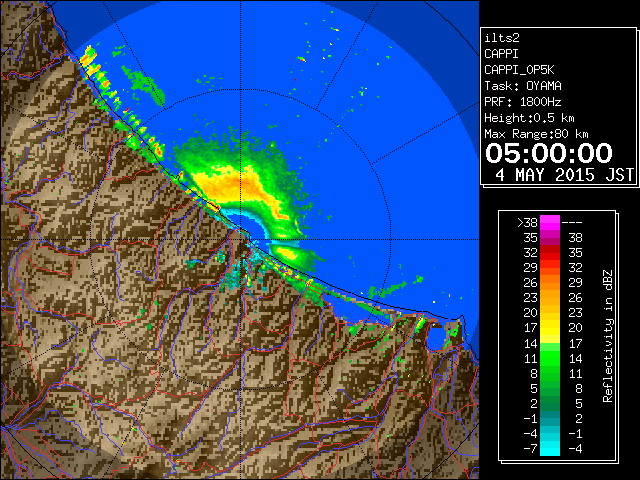640x480 pixels.
Task: Select the 'CAPPI' product type text
Action: point(501,54)
